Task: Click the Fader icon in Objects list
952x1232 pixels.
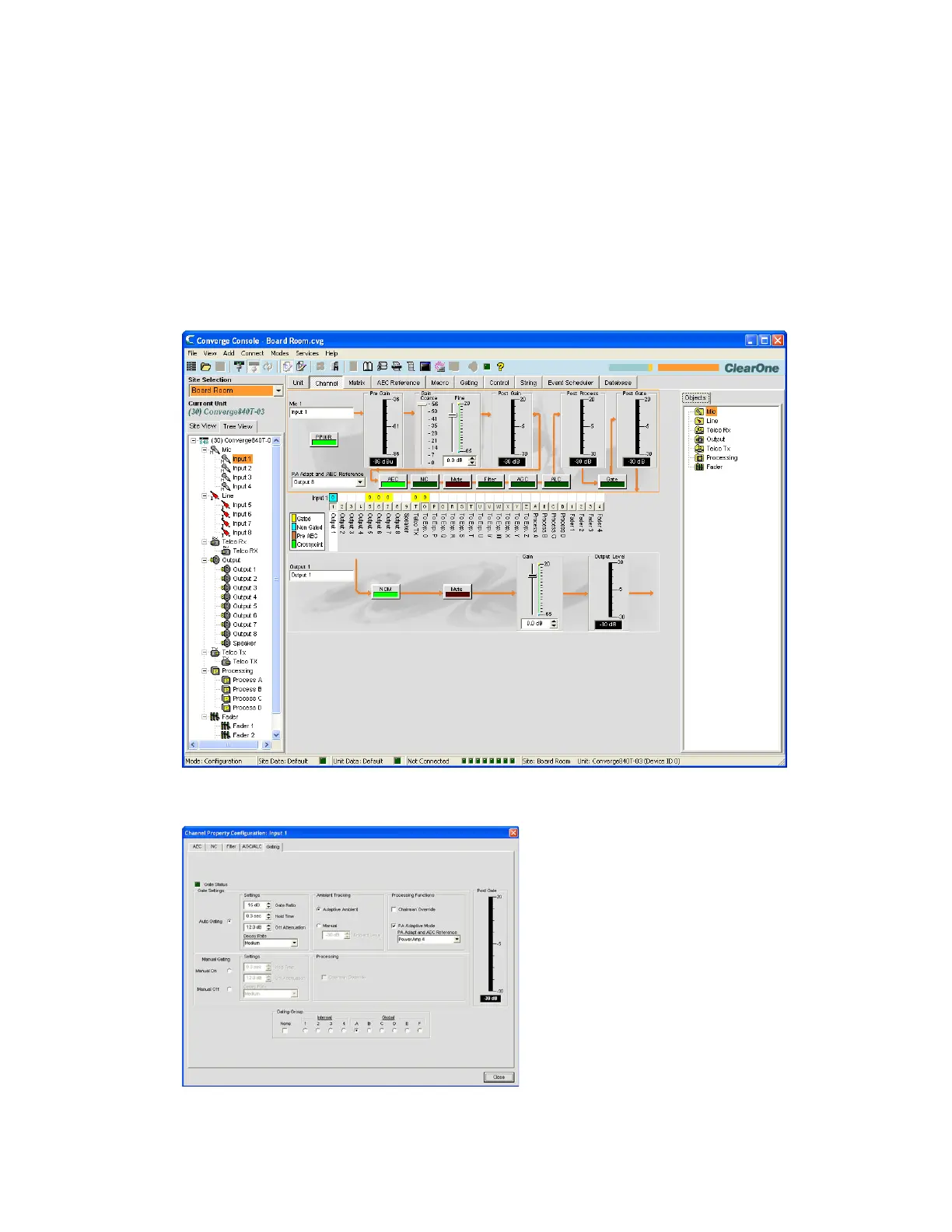Action: 699,467
